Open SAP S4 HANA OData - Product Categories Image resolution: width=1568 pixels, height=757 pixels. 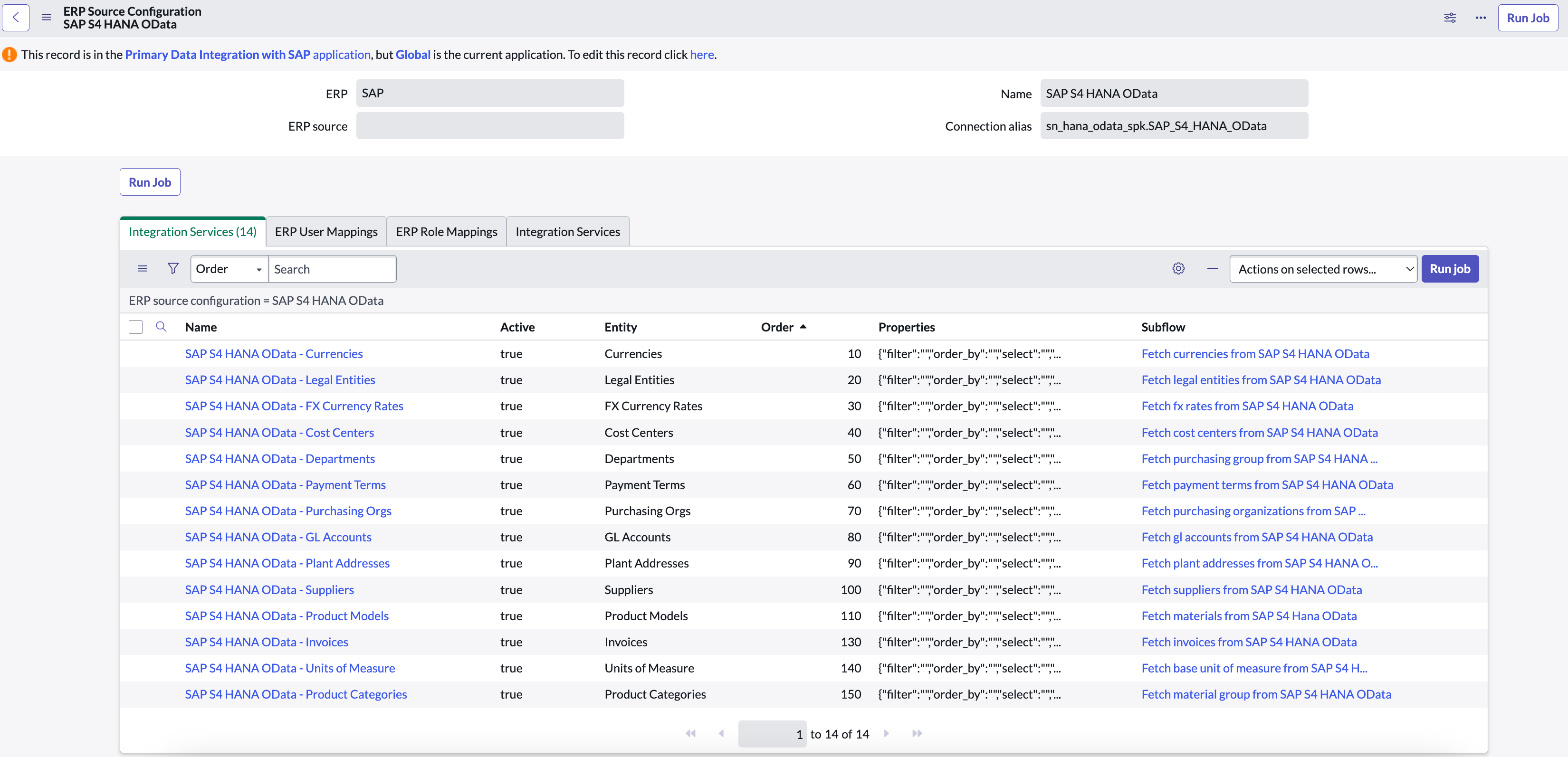(296, 694)
